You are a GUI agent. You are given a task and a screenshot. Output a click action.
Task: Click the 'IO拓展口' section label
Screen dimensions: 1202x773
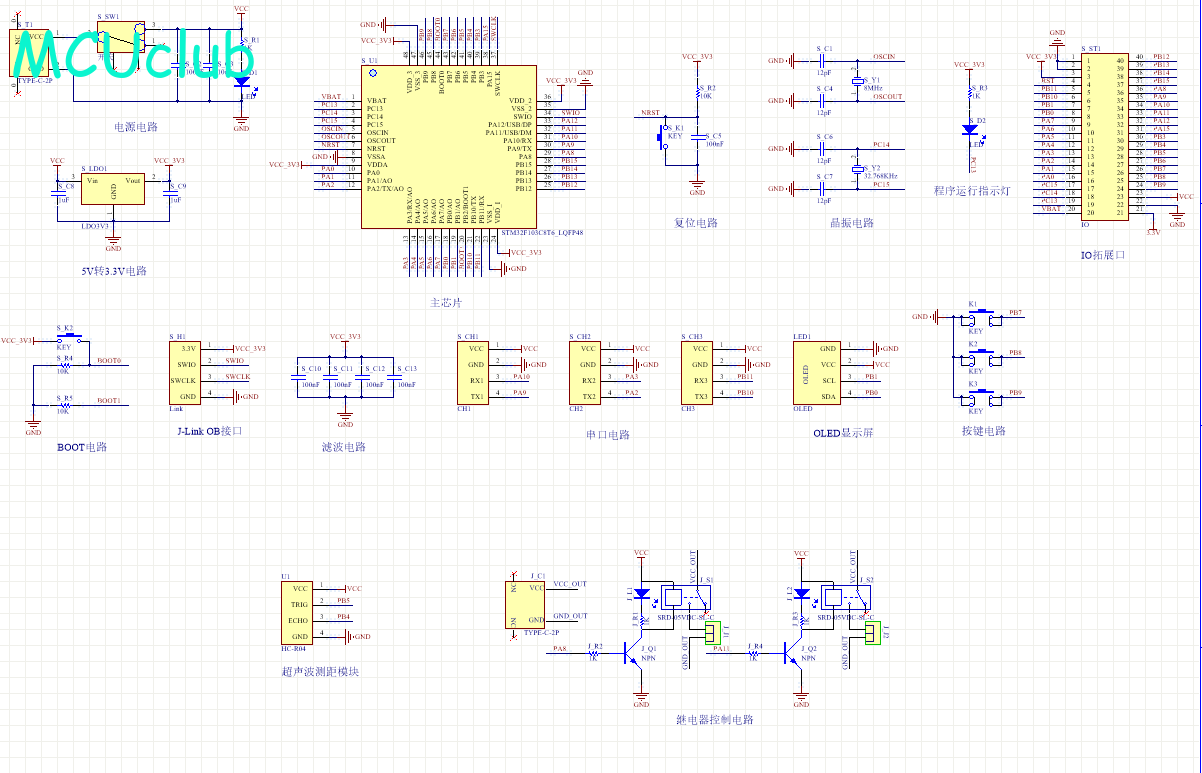click(x=1103, y=255)
